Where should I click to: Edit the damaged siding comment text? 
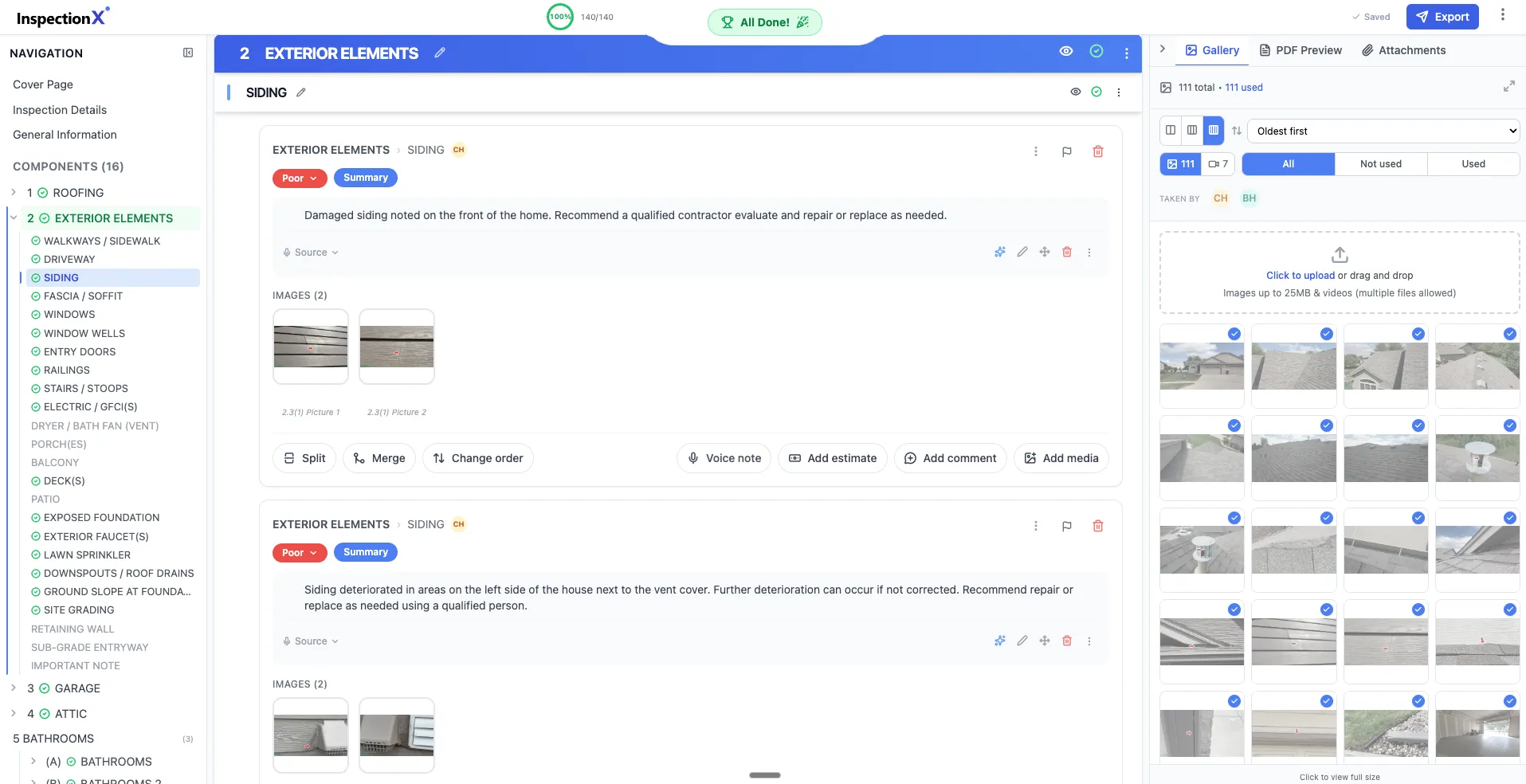(x=1022, y=252)
